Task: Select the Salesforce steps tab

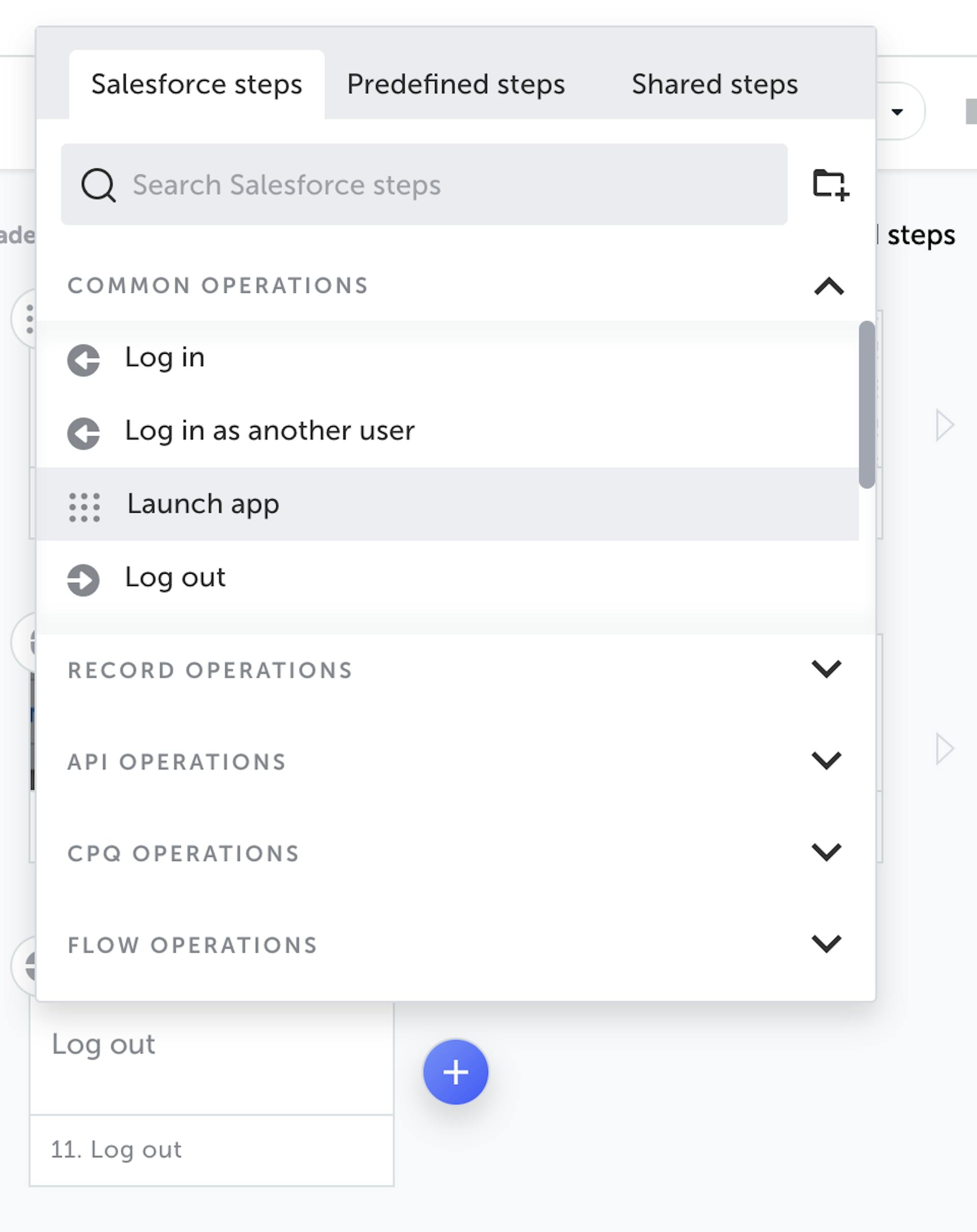Action: click(x=196, y=85)
